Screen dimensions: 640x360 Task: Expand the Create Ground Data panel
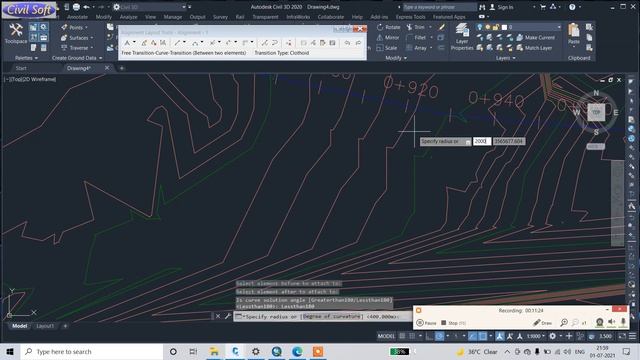77,58
